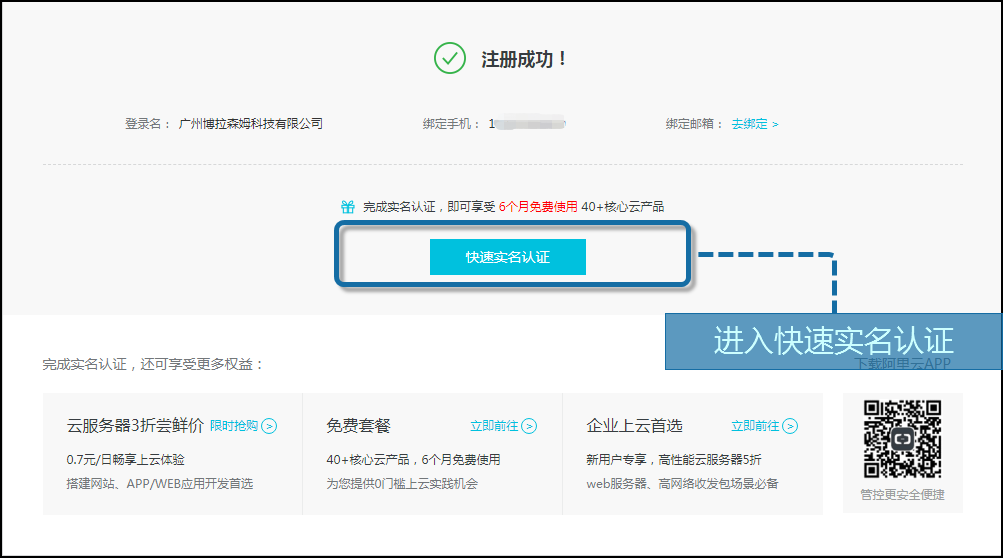The image size is (1003, 558).
Task: Click the 进入快速实名认证 callout label
Action: tap(833, 340)
